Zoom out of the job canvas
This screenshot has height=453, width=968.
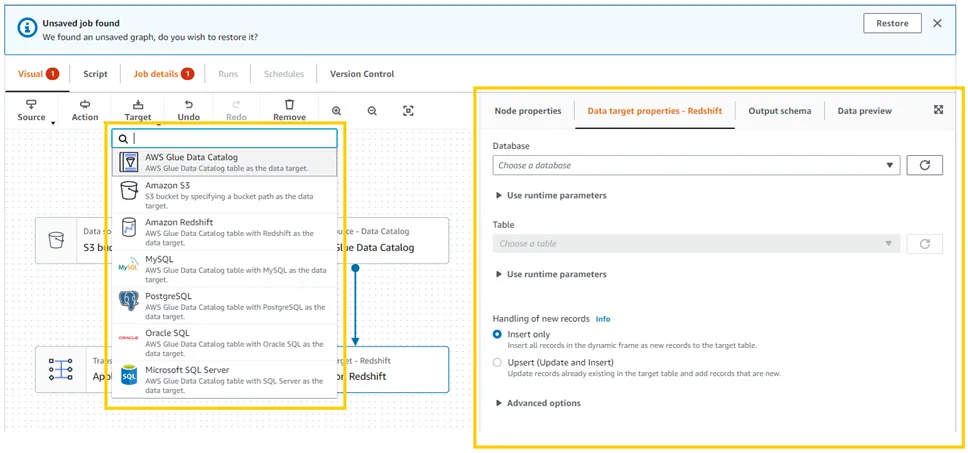(372, 111)
